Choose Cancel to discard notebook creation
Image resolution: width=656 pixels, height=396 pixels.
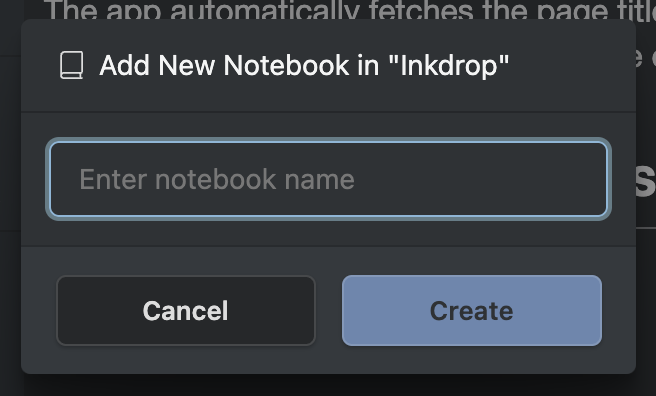tap(186, 310)
